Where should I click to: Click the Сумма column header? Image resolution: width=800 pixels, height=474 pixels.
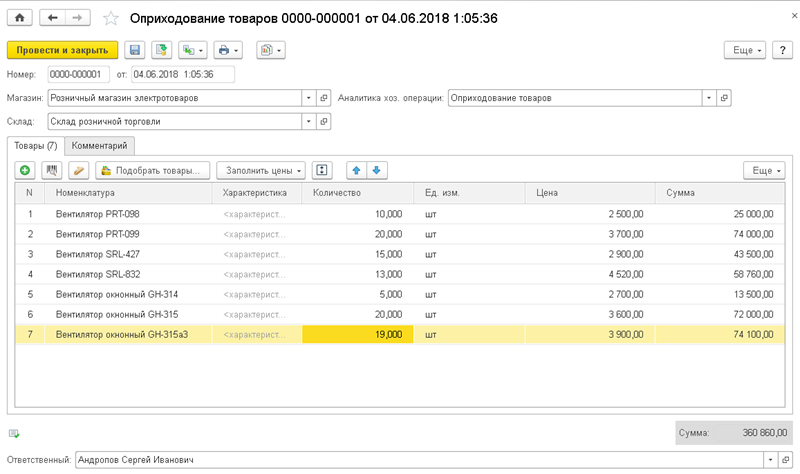pos(719,193)
